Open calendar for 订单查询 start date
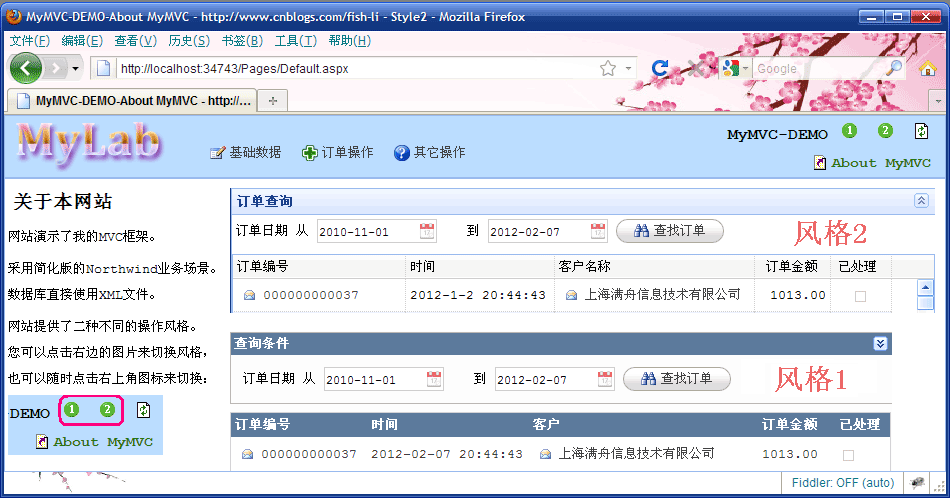Screen dimensions: 950x498 click(x=427, y=231)
